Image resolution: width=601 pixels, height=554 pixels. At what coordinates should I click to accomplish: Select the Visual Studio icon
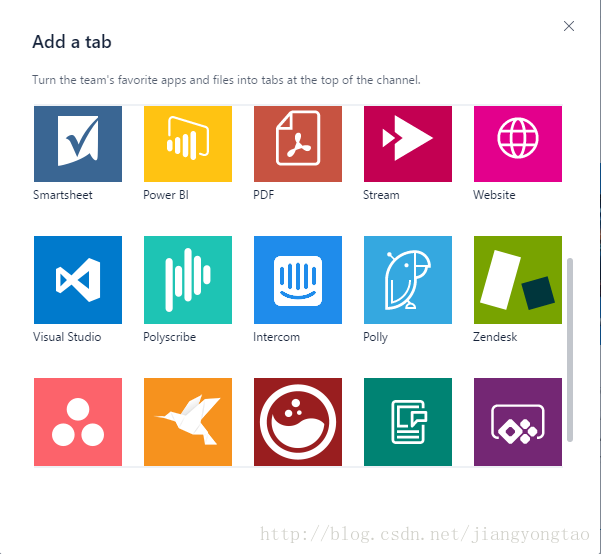pos(78,280)
